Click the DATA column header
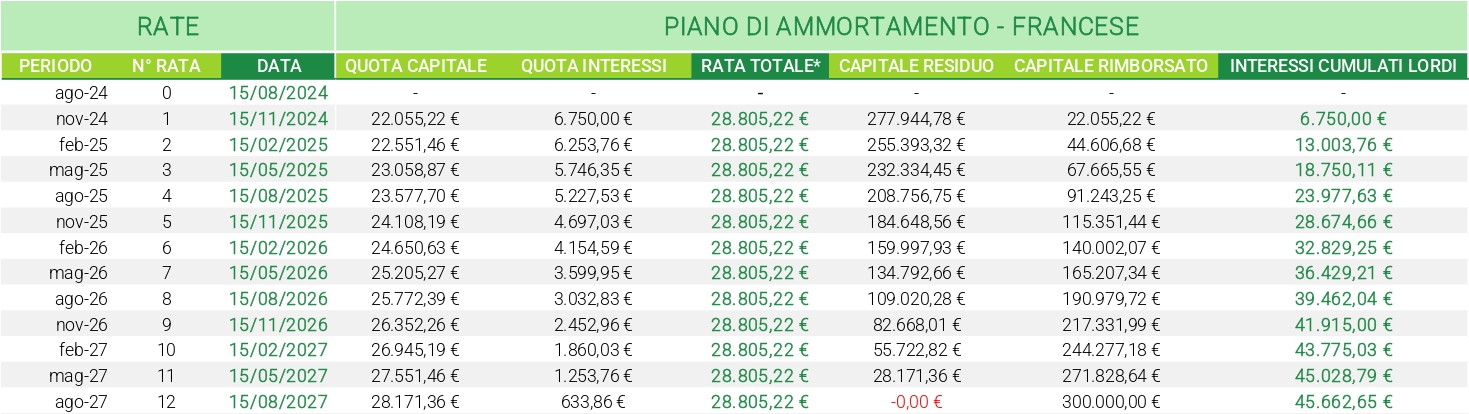Screen dimensions: 1469x414 click(279, 66)
